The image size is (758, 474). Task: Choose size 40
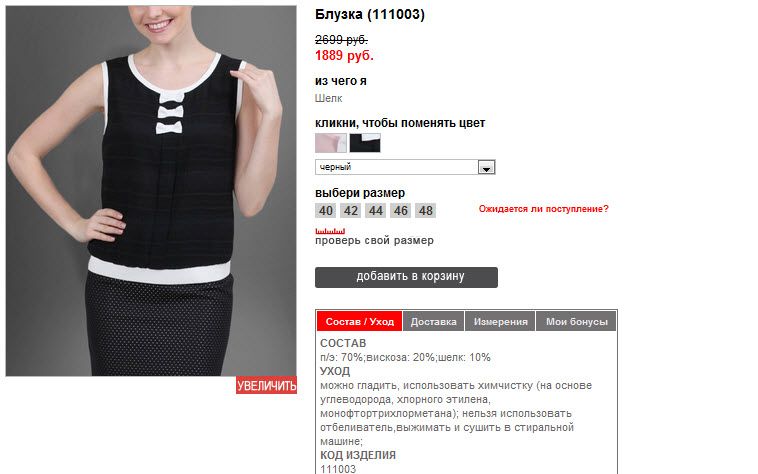coord(326,211)
